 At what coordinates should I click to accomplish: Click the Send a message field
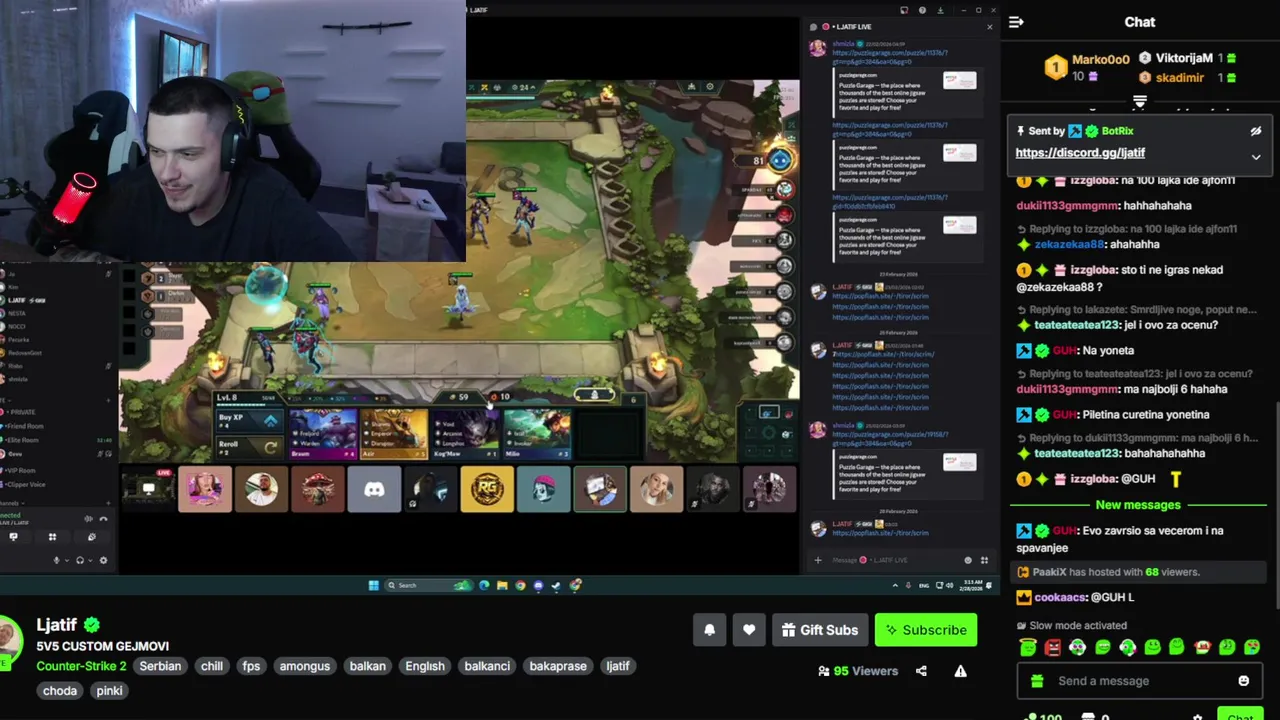click(x=1138, y=681)
